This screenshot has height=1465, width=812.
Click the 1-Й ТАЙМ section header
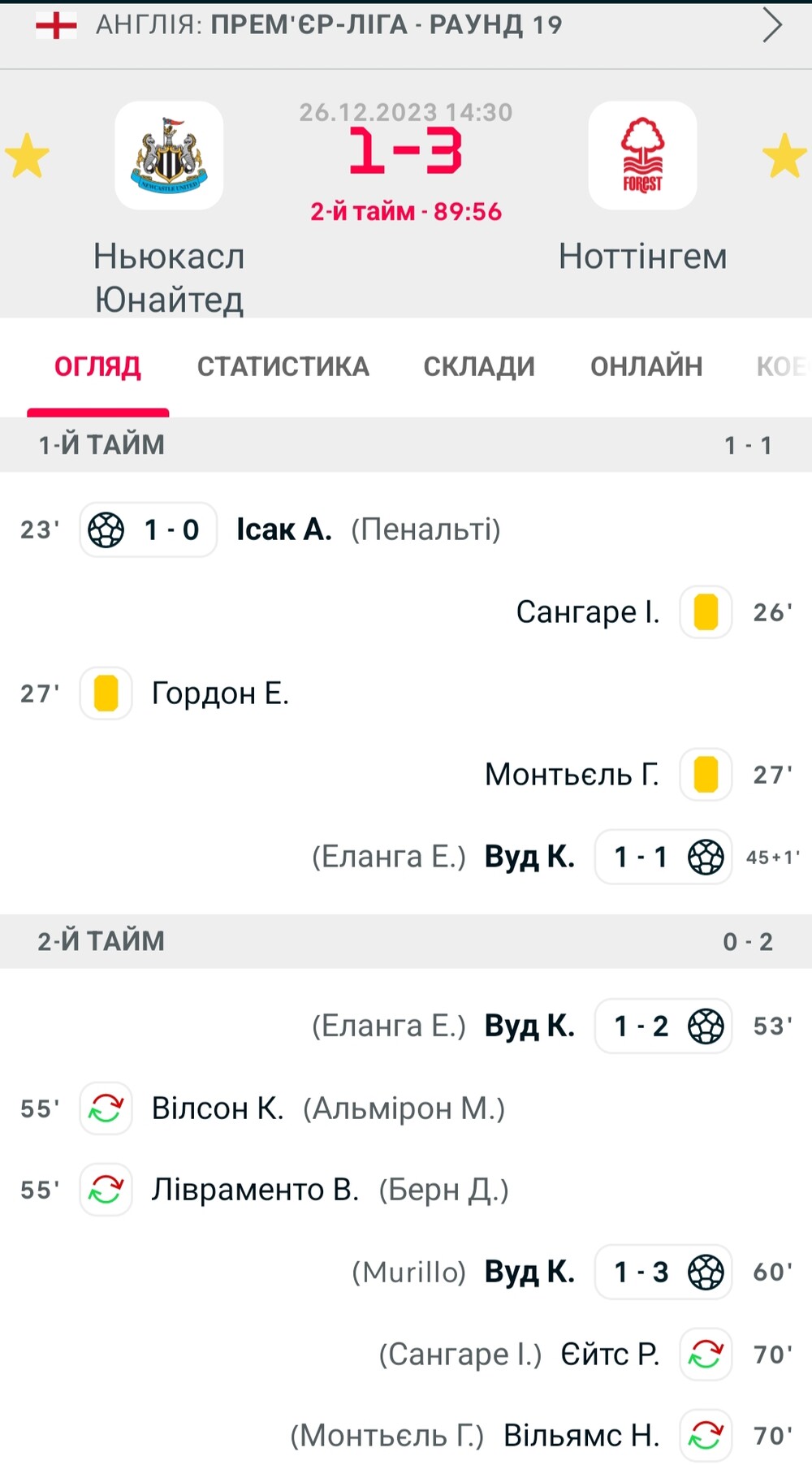pos(406,445)
